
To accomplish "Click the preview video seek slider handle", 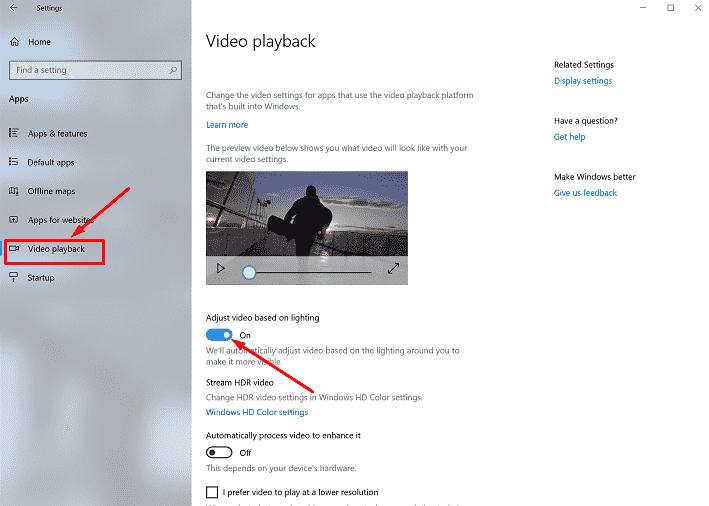I will pyautogui.click(x=249, y=272).
